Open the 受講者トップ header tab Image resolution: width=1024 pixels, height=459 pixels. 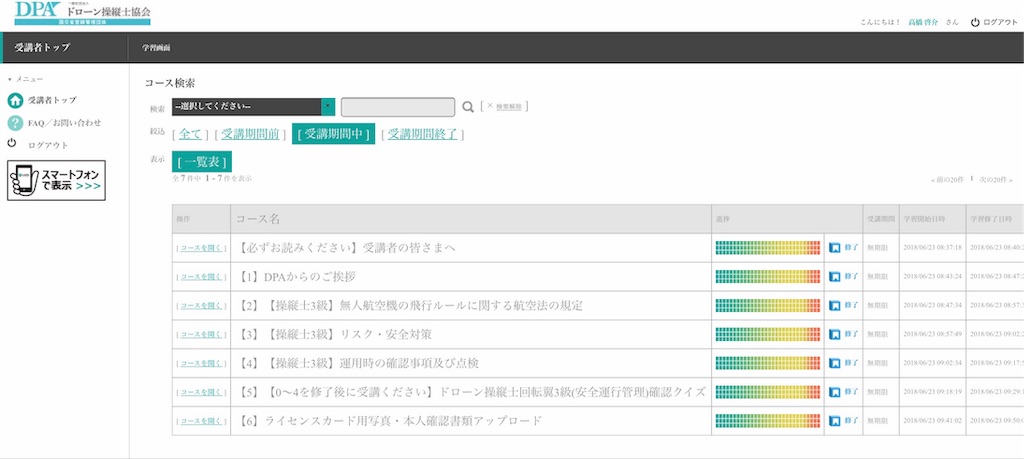(x=42, y=48)
